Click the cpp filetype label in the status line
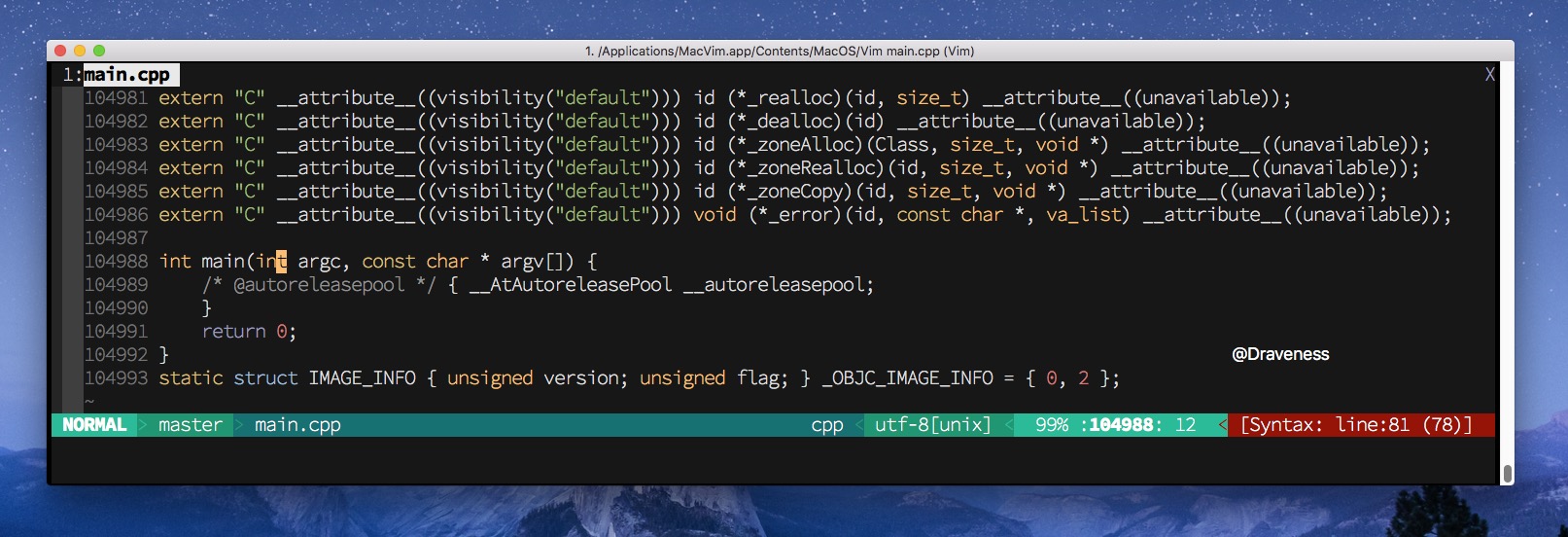 [x=827, y=426]
